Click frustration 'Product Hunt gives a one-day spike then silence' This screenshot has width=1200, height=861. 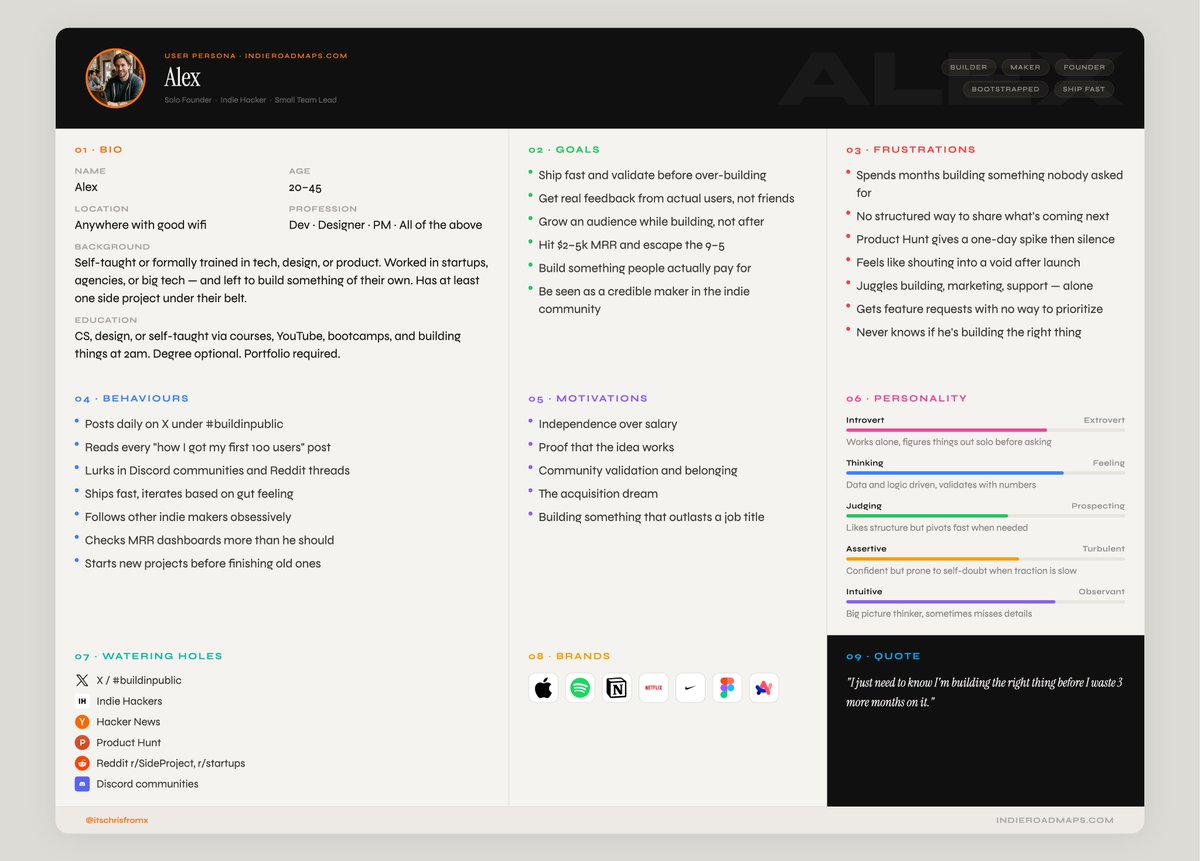985,240
